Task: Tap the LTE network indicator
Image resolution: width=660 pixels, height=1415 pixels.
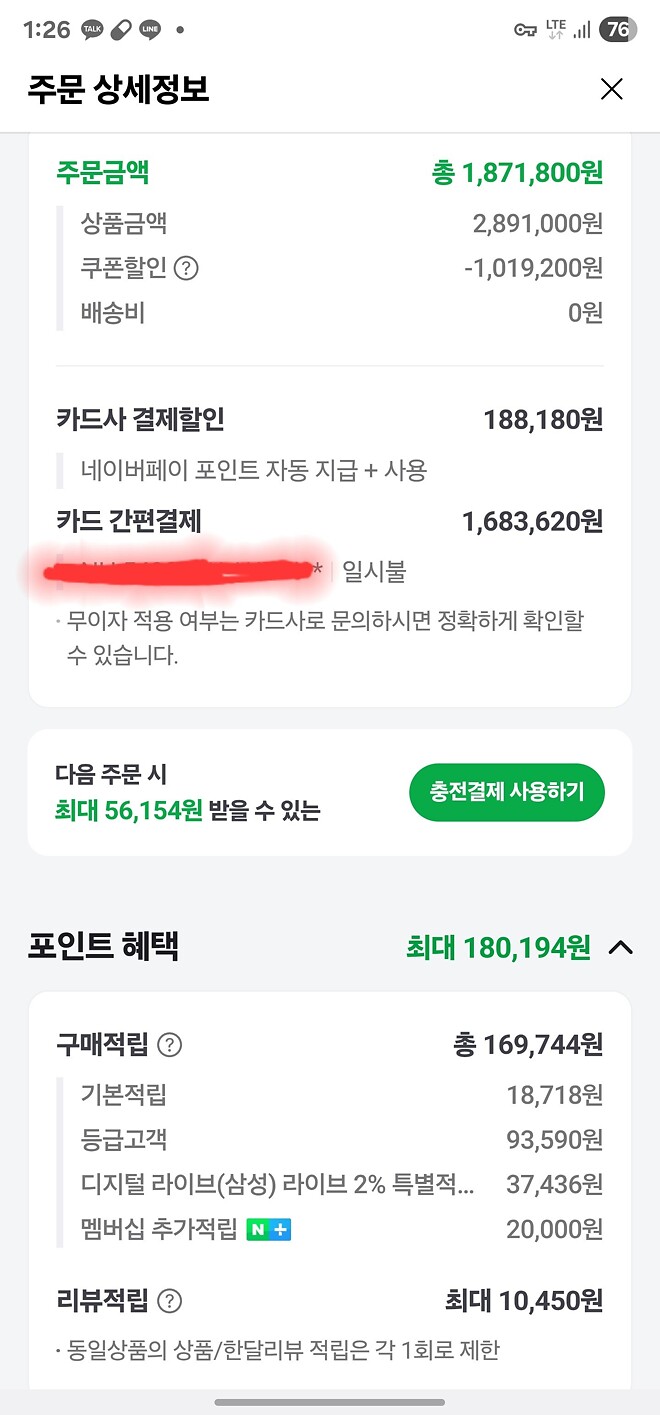Action: coord(556,24)
